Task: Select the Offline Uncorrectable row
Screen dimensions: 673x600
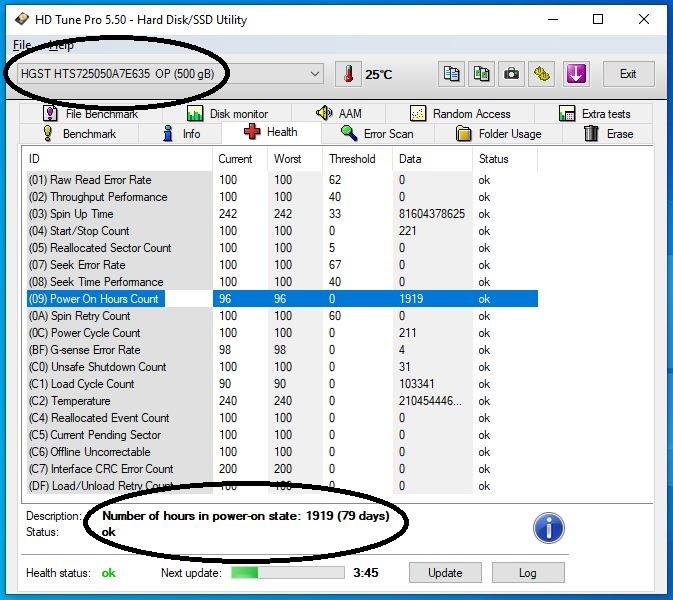Action: [x=282, y=452]
